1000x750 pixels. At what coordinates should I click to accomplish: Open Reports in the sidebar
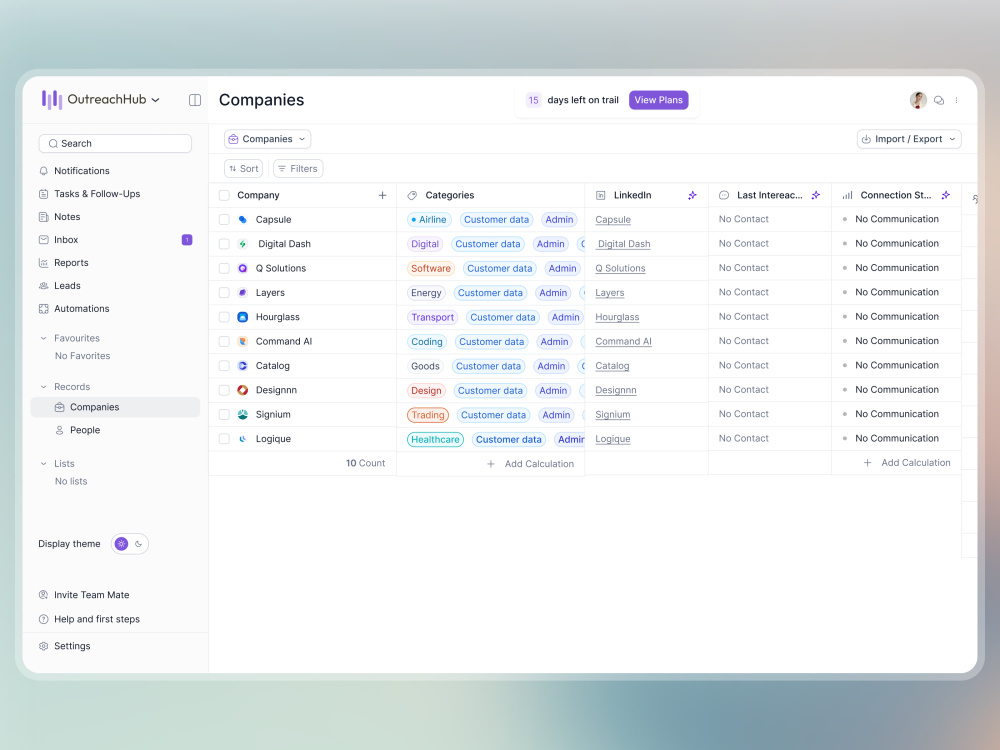tap(63, 263)
